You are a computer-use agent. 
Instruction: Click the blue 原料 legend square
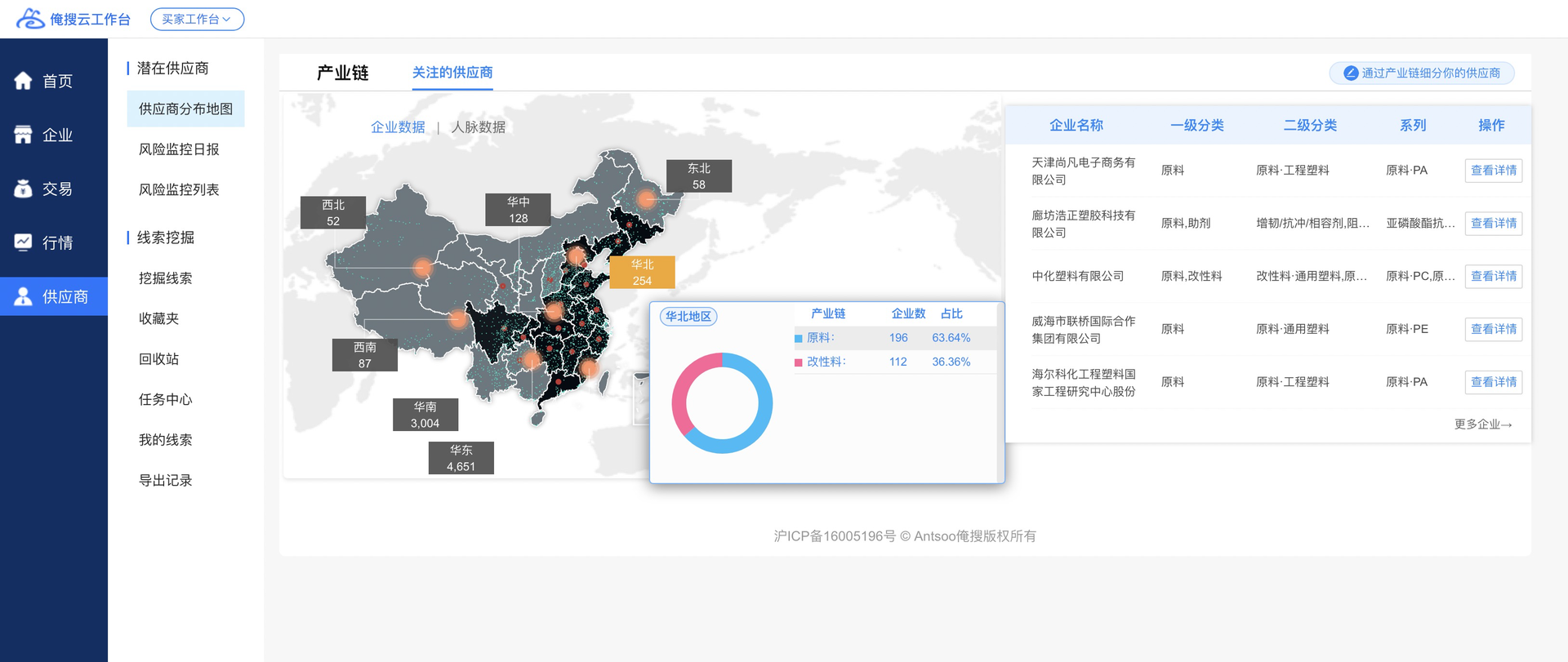pos(798,339)
